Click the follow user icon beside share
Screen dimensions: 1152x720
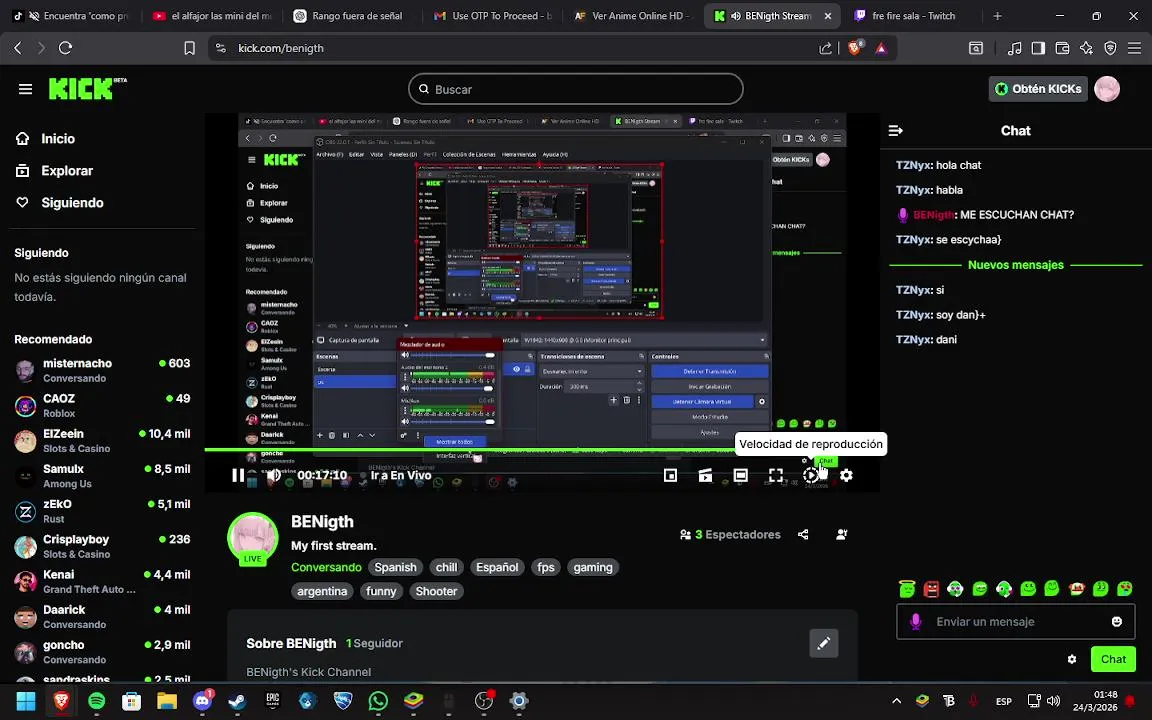click(x=842, y=535)
